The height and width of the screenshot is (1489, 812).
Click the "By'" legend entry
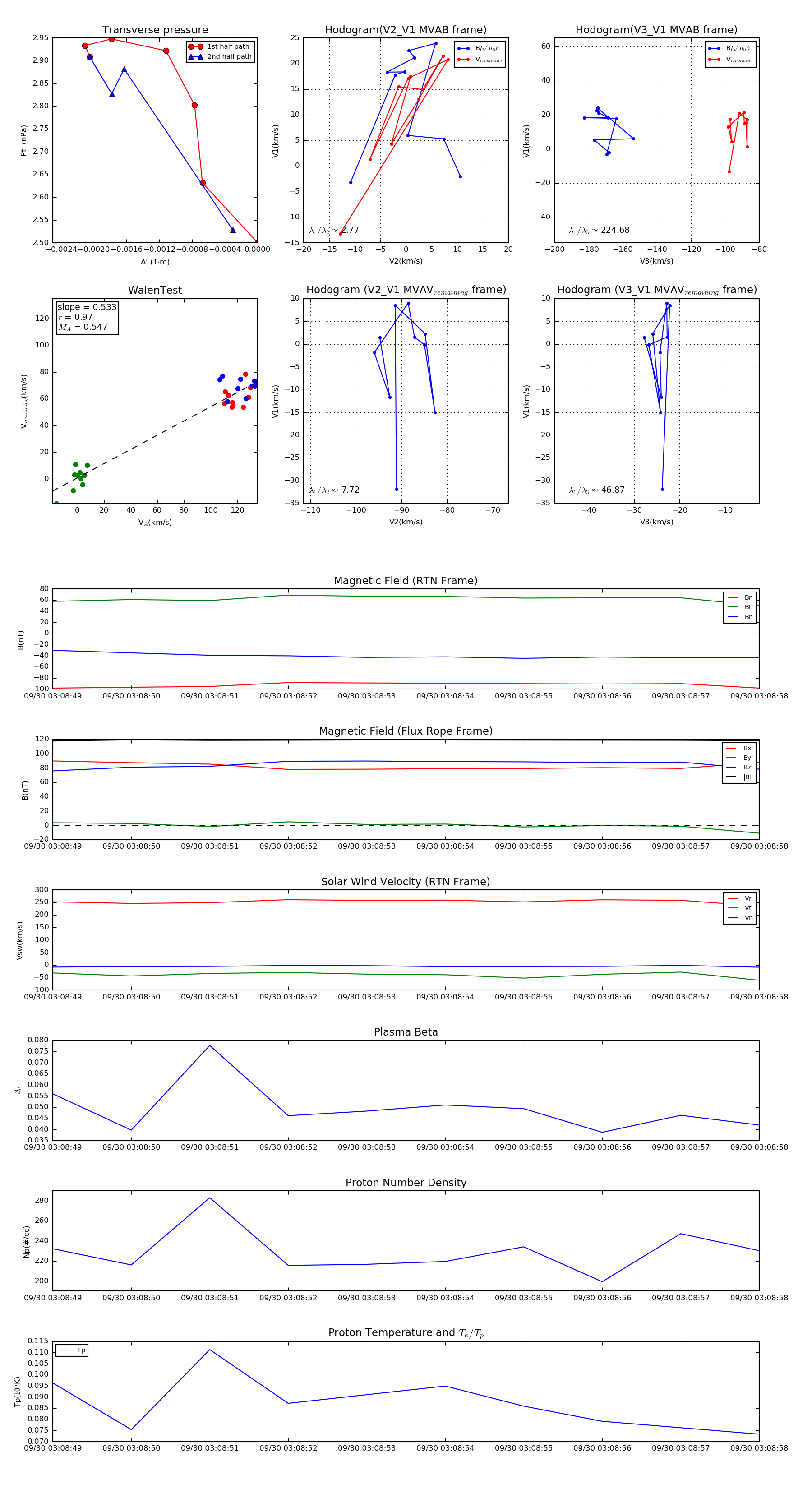click(740, 758)
